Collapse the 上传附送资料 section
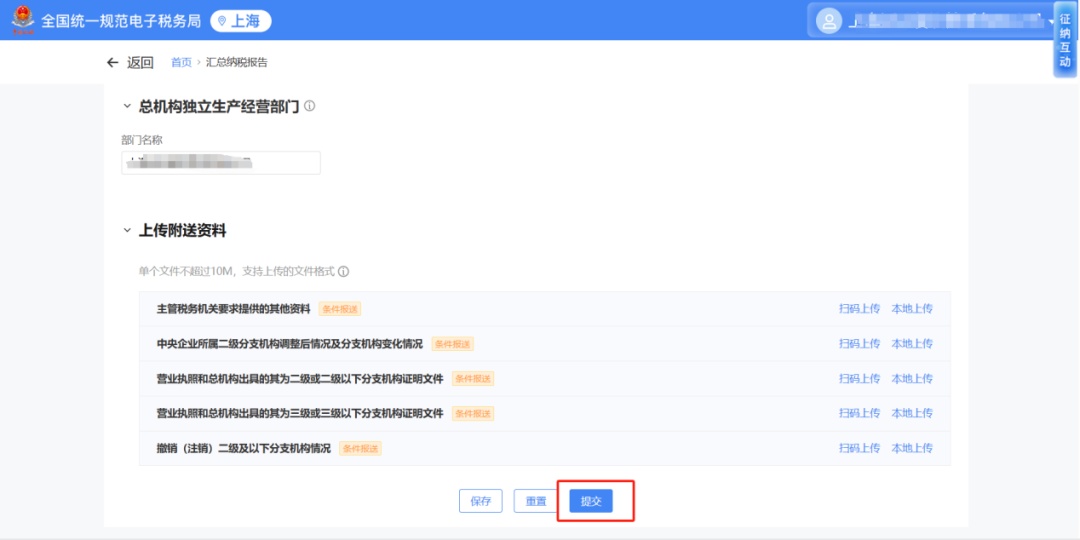Image resolution: width=1080 pixels, height=540 pixels. tap(126, 231)
